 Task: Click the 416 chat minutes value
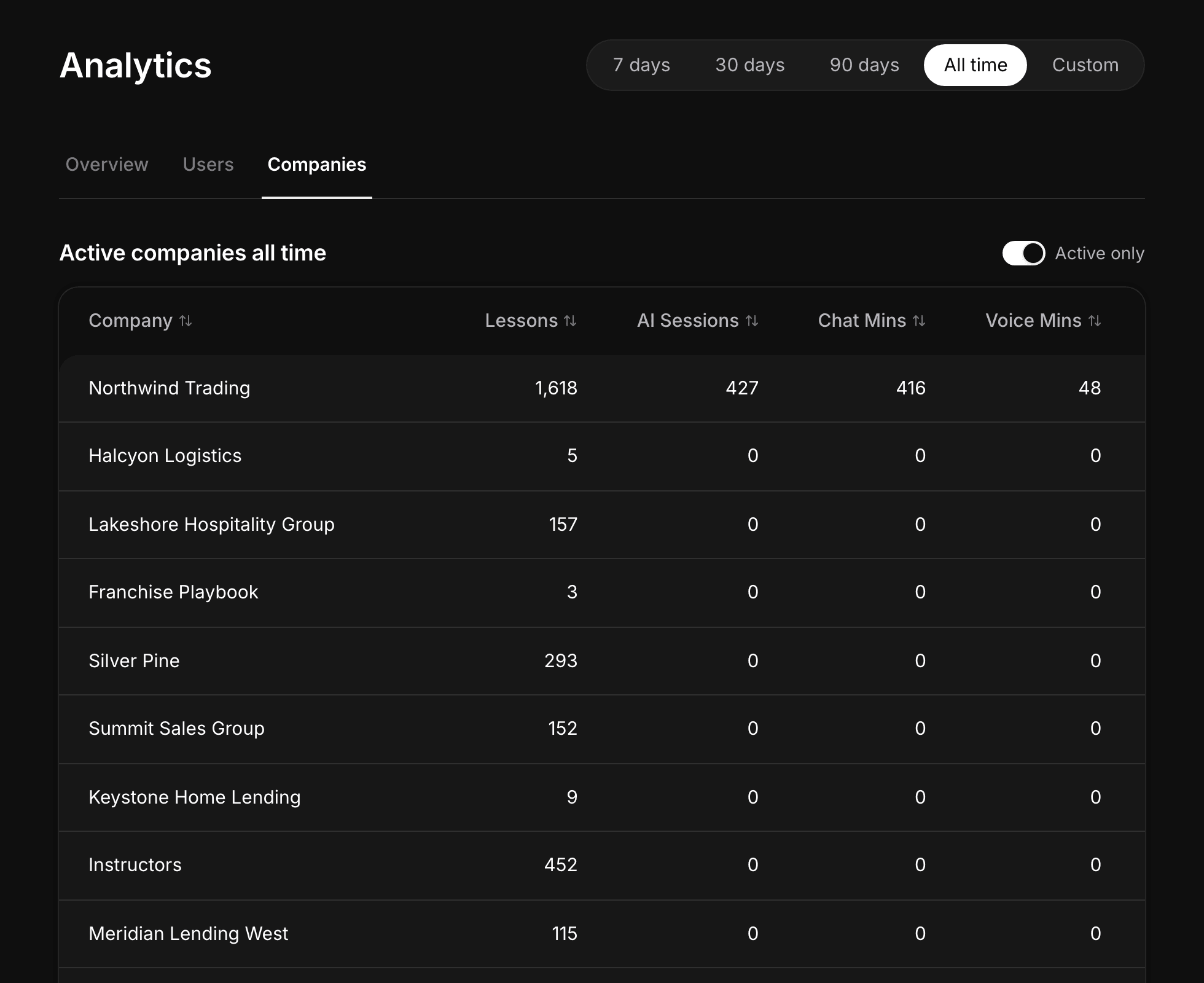pyautogui.click(x=911, y=388)
